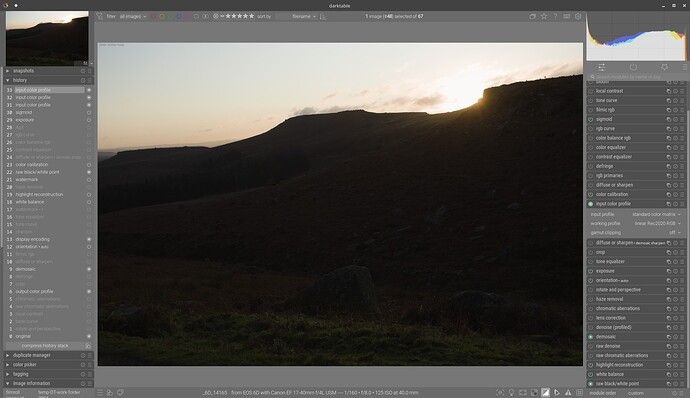Toggle the clipping warning triangle icon

[568, 392]
